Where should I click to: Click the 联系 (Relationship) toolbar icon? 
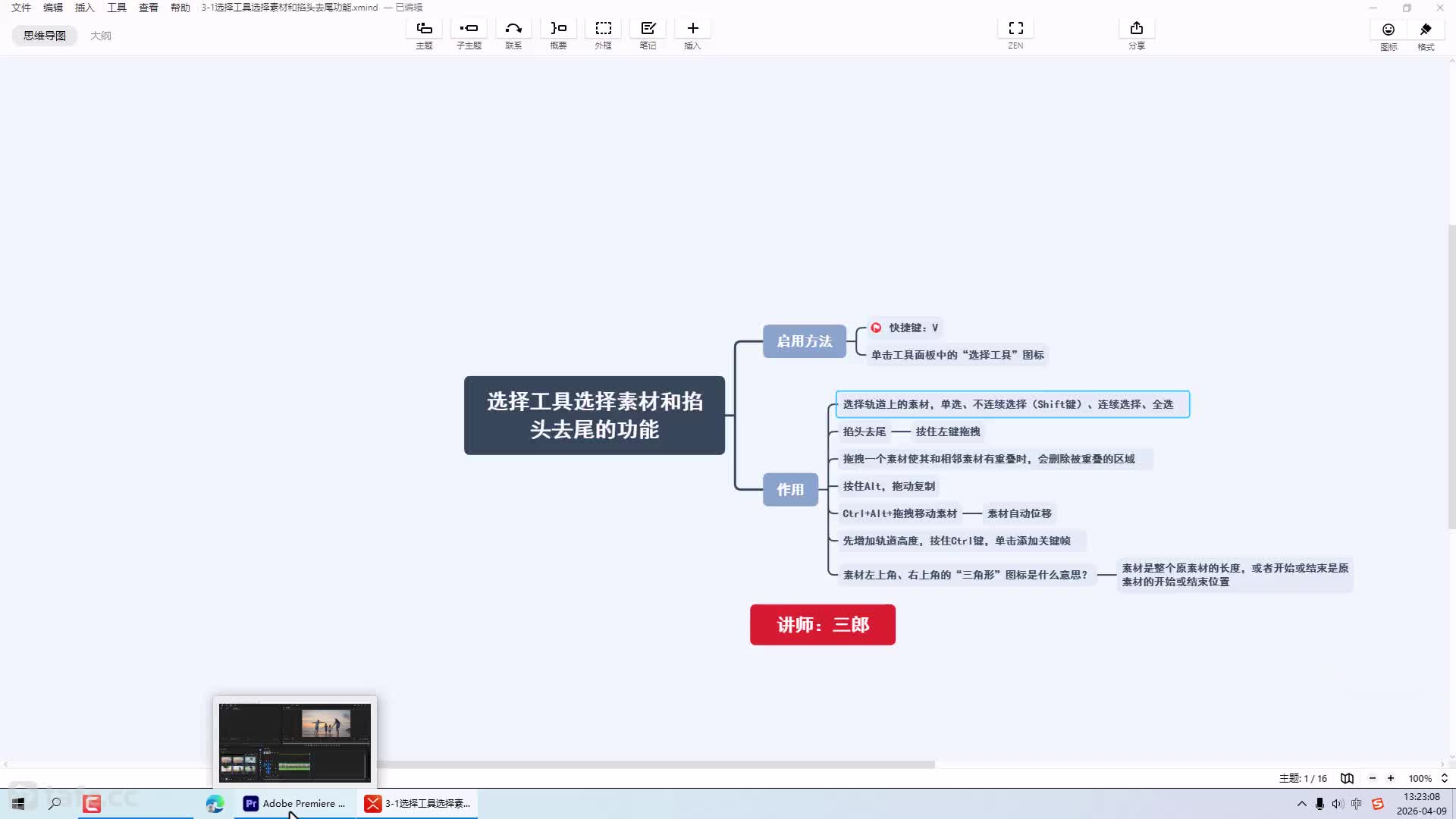coord(513,29)
